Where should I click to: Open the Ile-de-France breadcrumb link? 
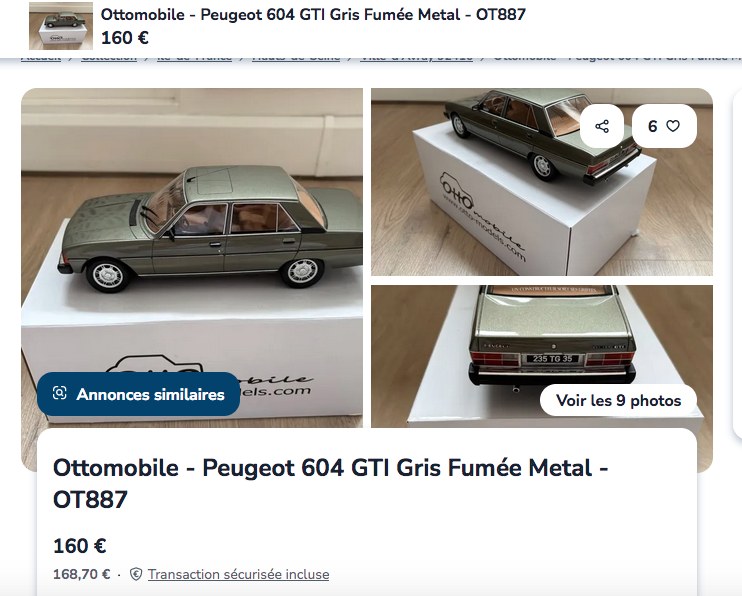tap(194, 58)
